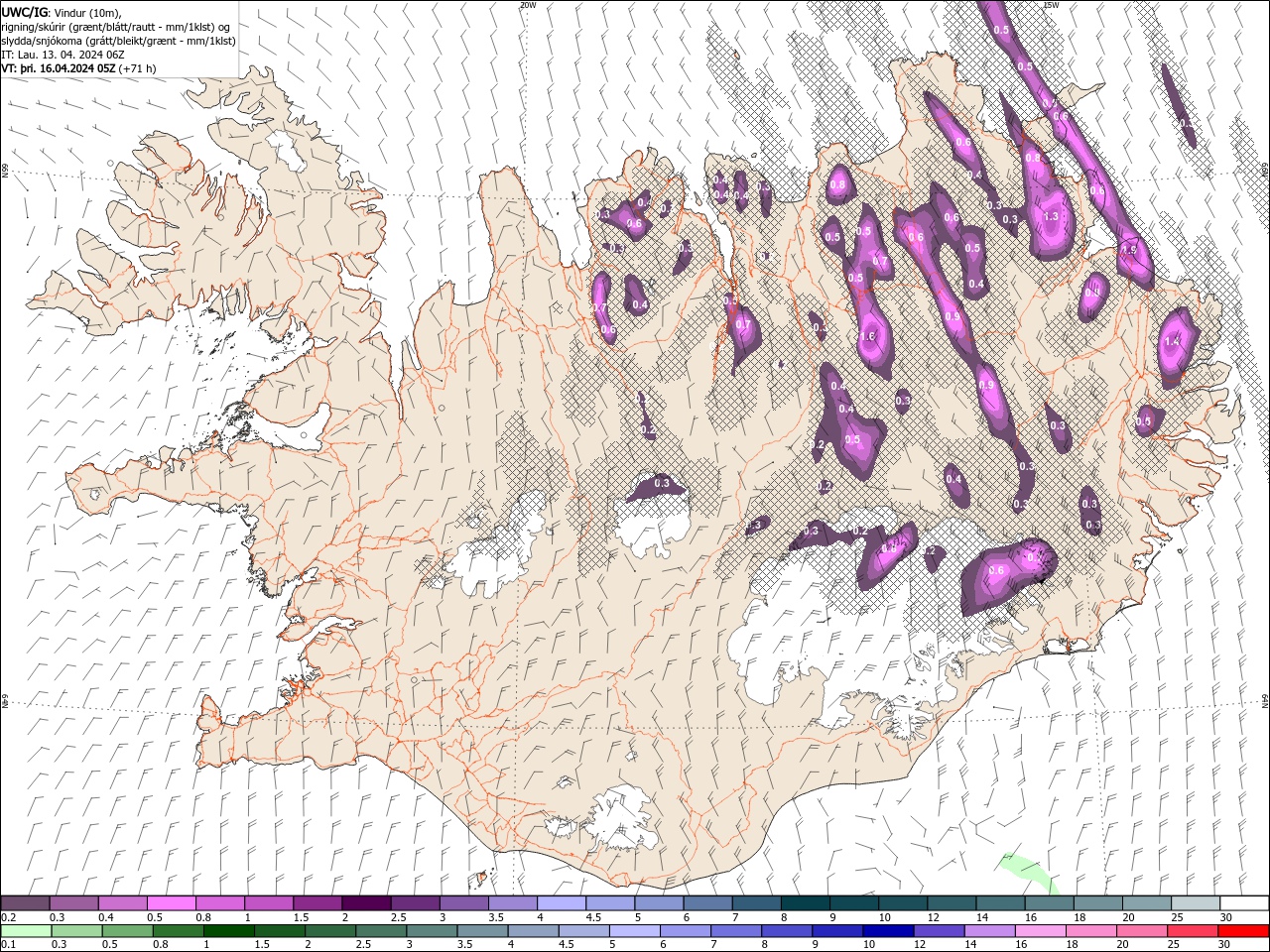Viewport: 1270px width, 952px height.
Task: Select the dark teal 8–9 swatch
Action: click(805, 903)
